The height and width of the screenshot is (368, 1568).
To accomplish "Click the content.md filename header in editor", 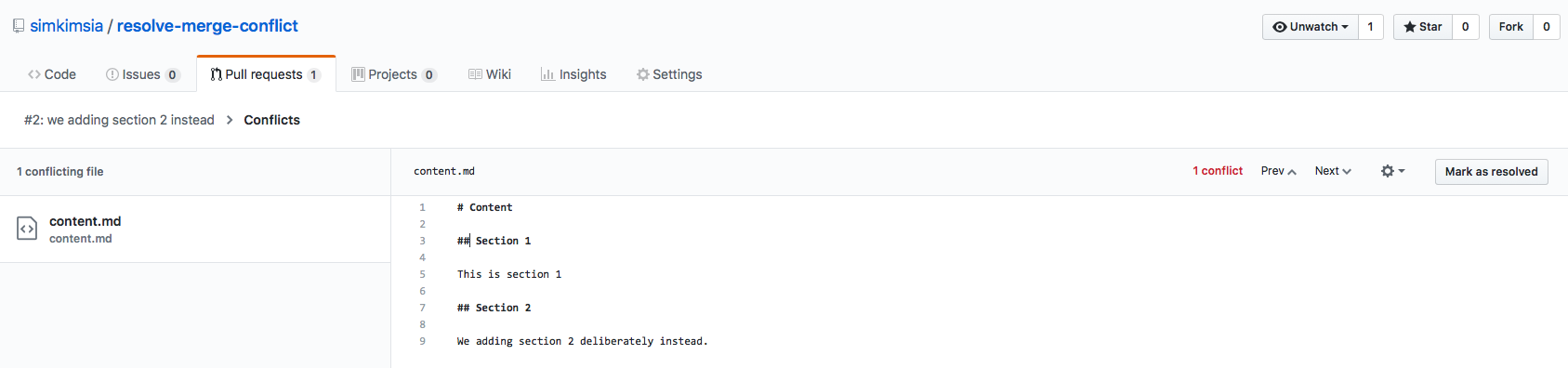I will [x=444, y=171].
